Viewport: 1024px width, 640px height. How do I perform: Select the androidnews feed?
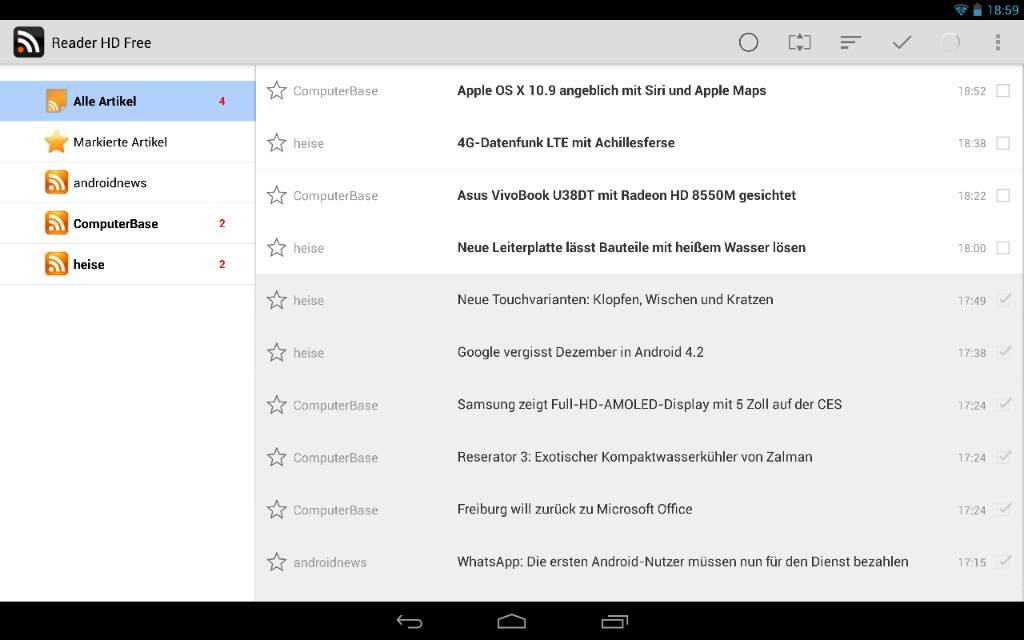[127, 183]
